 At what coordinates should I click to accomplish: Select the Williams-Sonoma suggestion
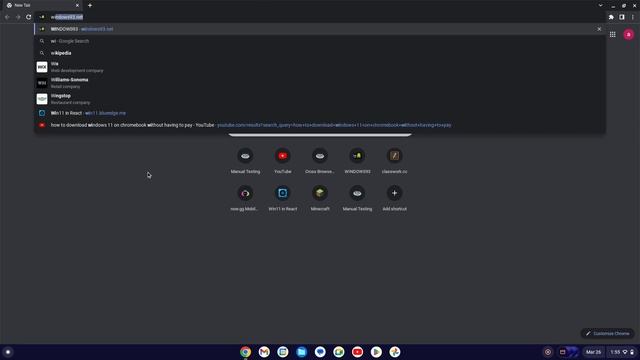tap(320, 83)
